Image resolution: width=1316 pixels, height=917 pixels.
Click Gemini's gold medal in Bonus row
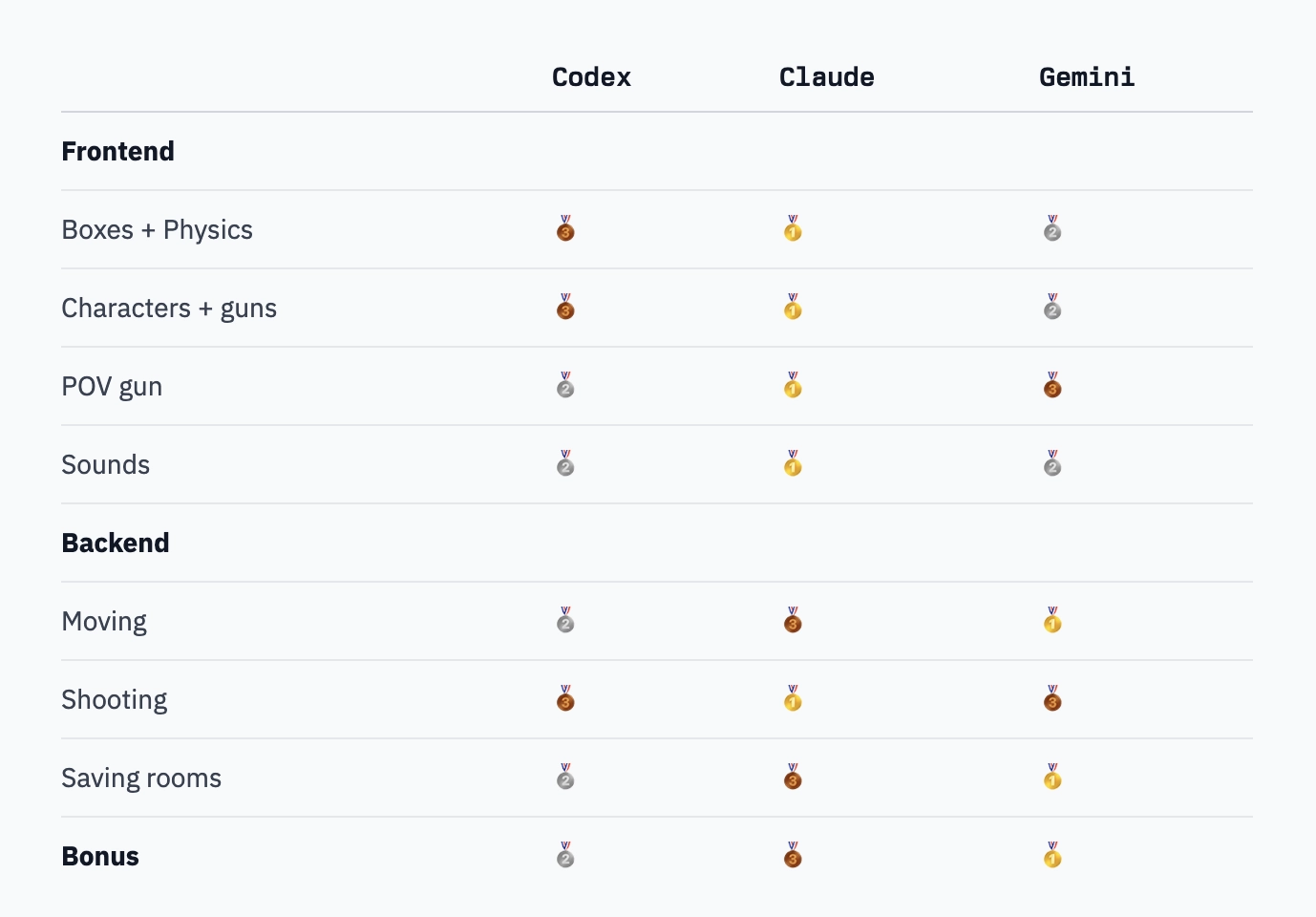(x=1052, y=856)
